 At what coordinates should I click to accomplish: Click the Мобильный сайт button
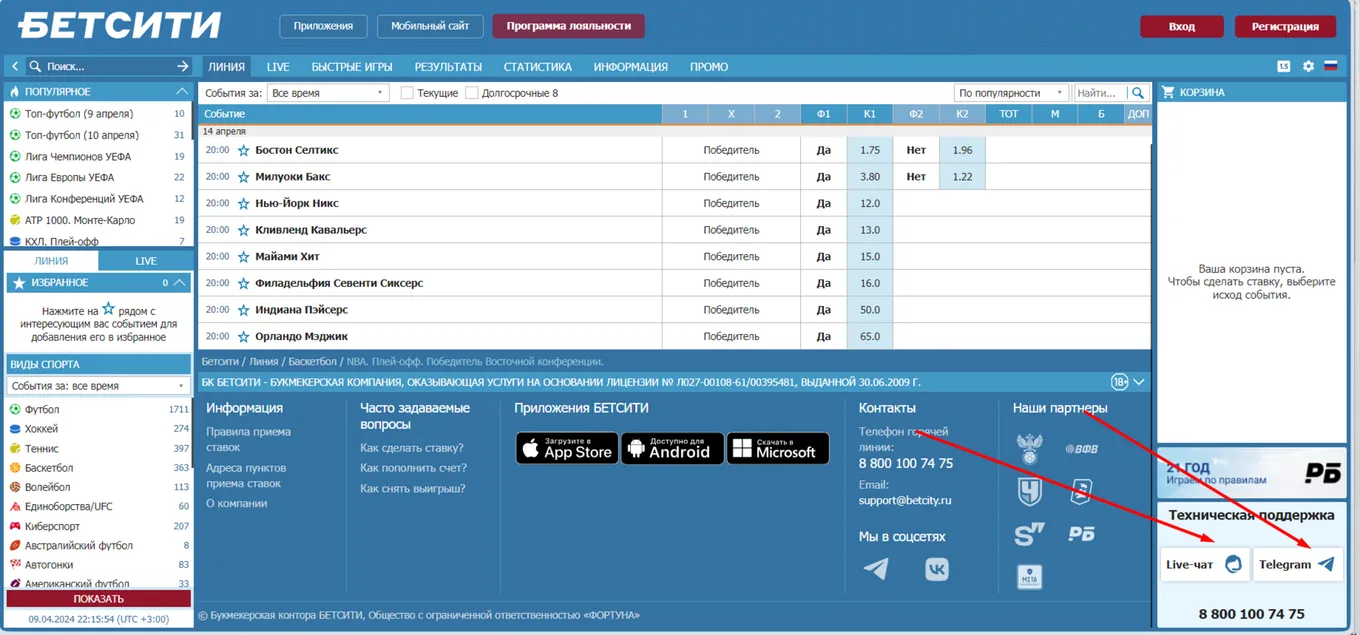[x=431, y=26]
